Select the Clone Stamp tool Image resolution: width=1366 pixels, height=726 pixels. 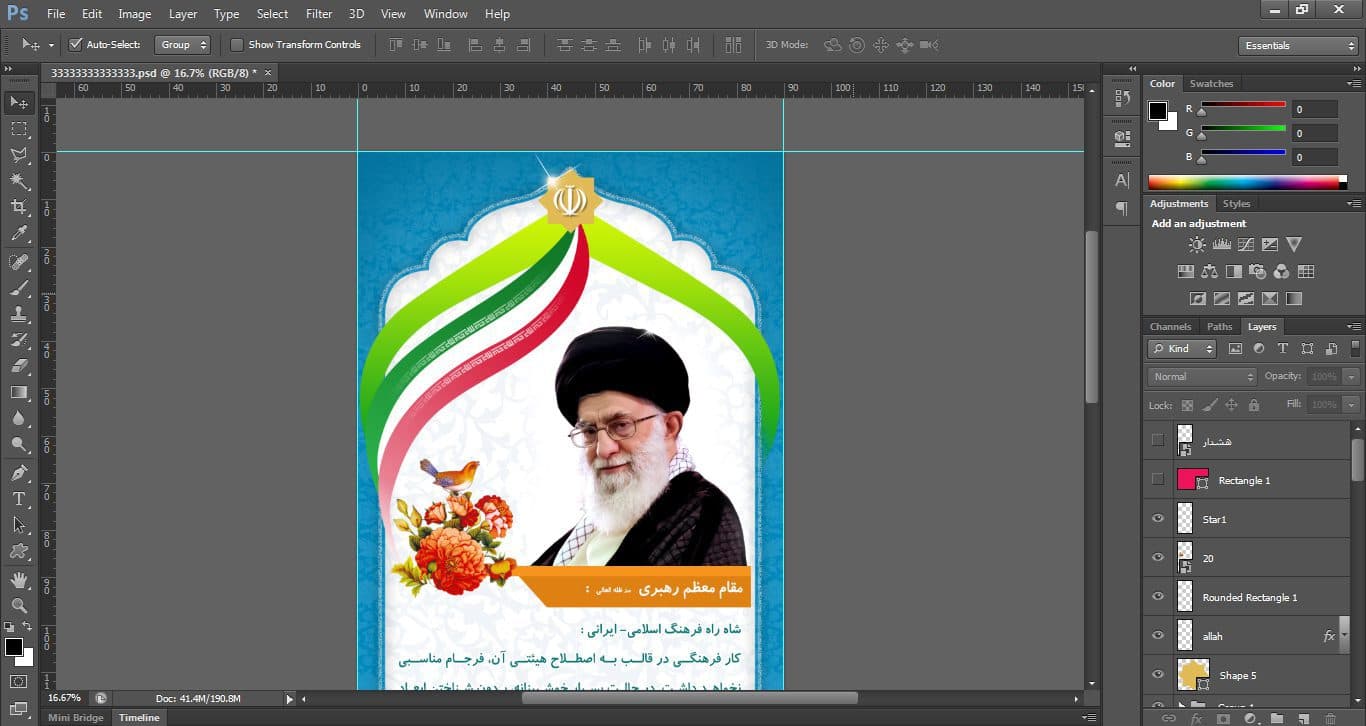(x=19, y=314)
